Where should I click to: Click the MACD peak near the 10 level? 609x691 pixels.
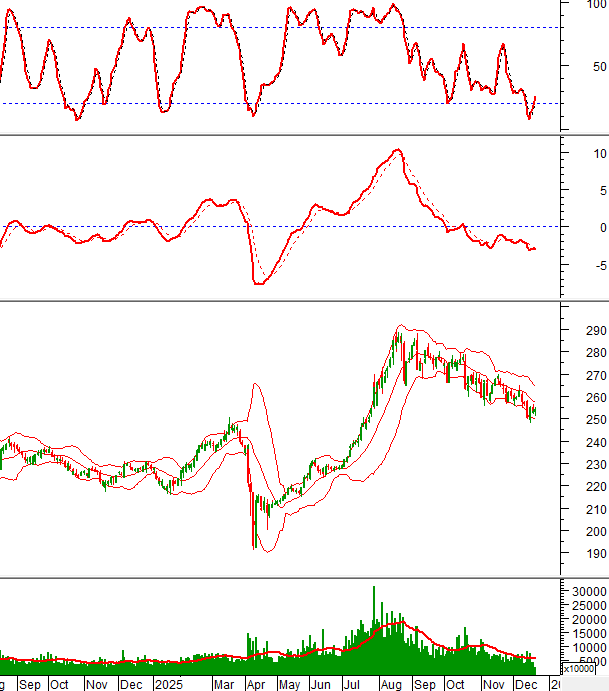397,150
